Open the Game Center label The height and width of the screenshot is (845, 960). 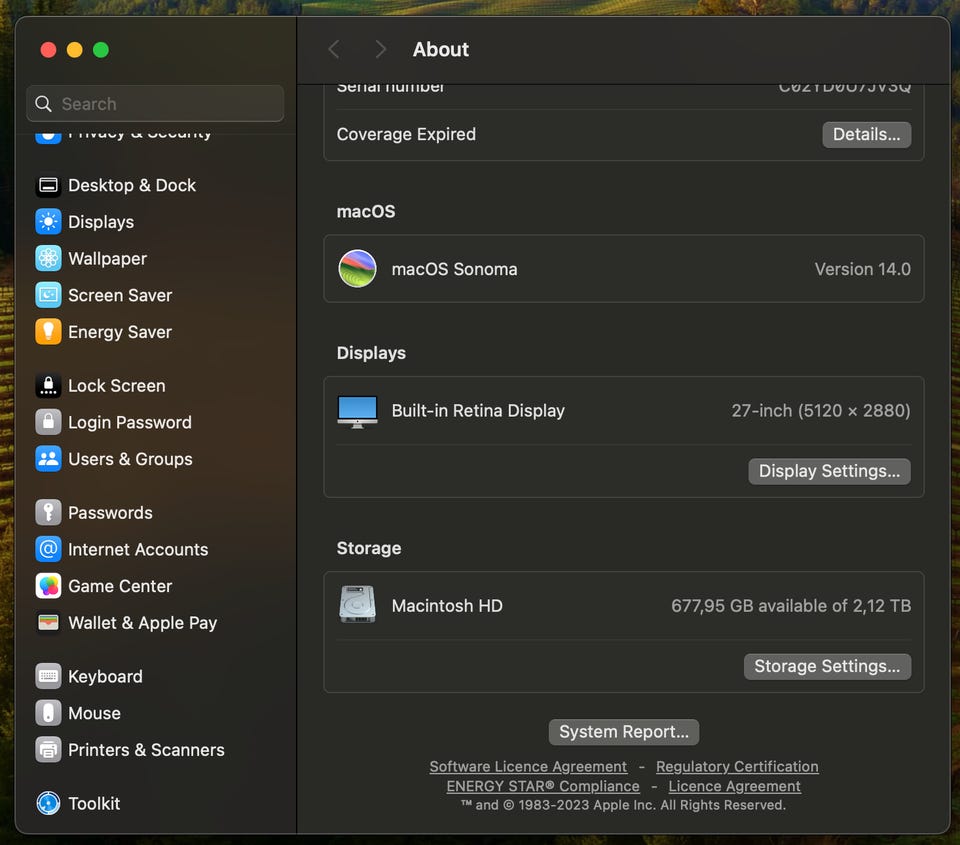(120, 586)
